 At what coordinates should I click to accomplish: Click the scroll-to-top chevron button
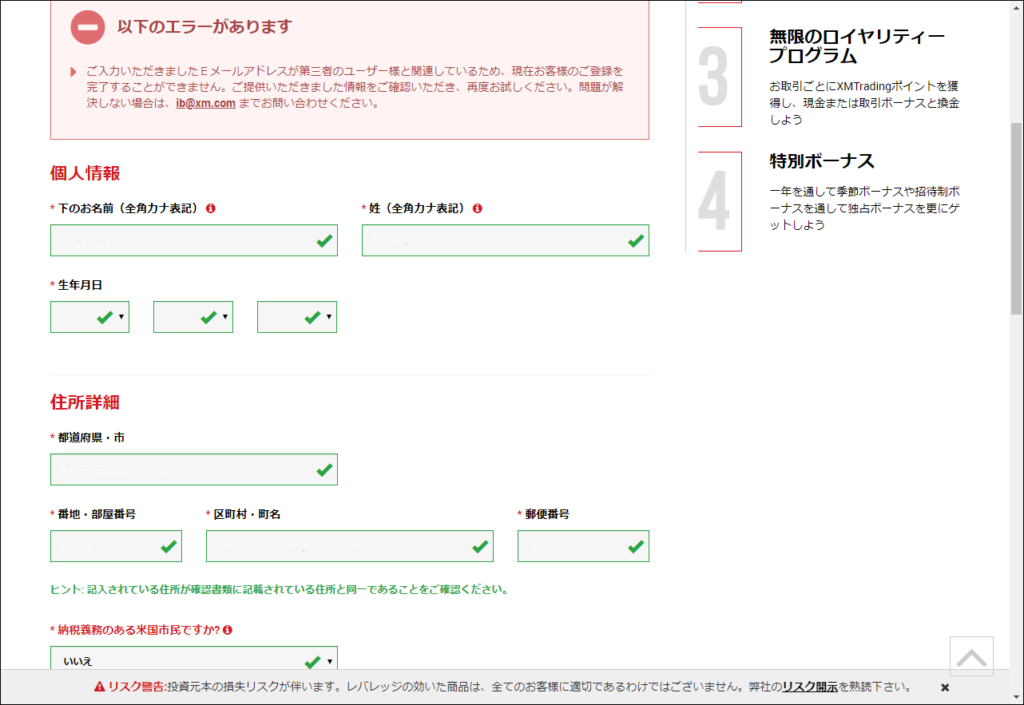(x=971, y=657)
